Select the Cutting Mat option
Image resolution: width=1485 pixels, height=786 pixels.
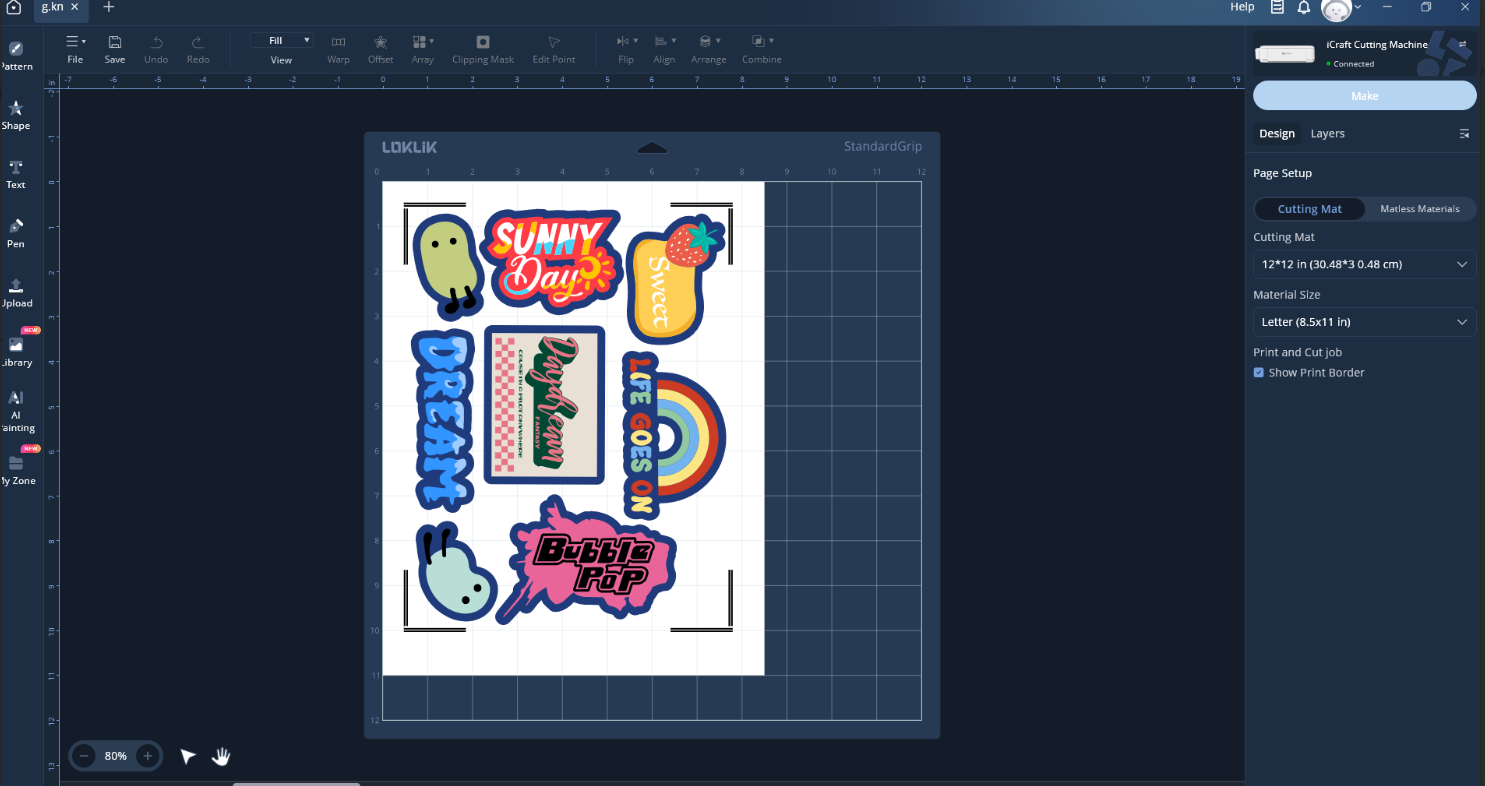point(1309,209)
